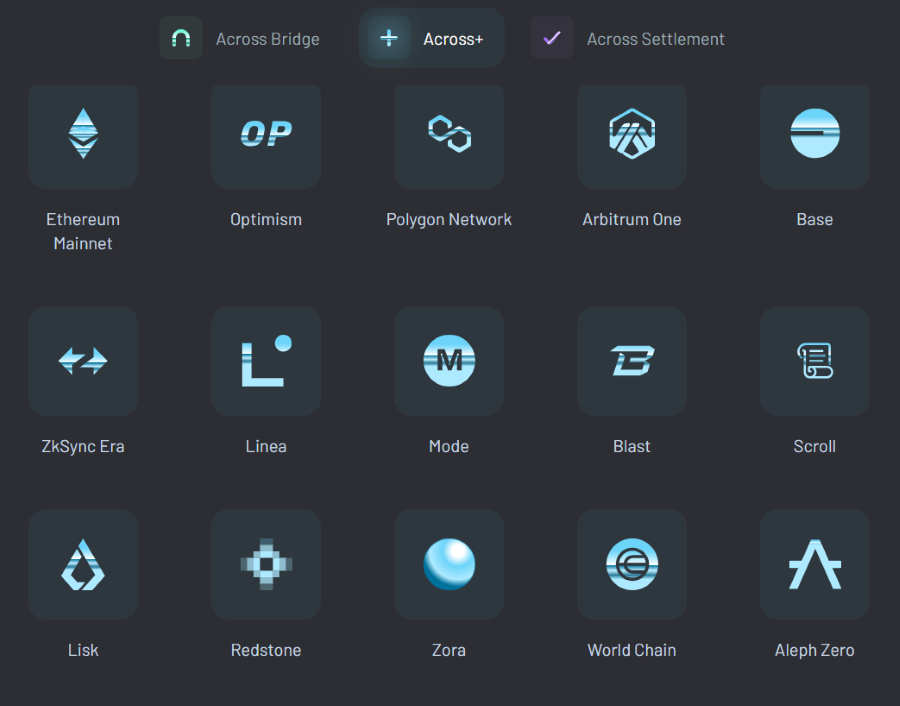
Task: Open the ZkSync Era arrows icon
Action: coord(83,361)
